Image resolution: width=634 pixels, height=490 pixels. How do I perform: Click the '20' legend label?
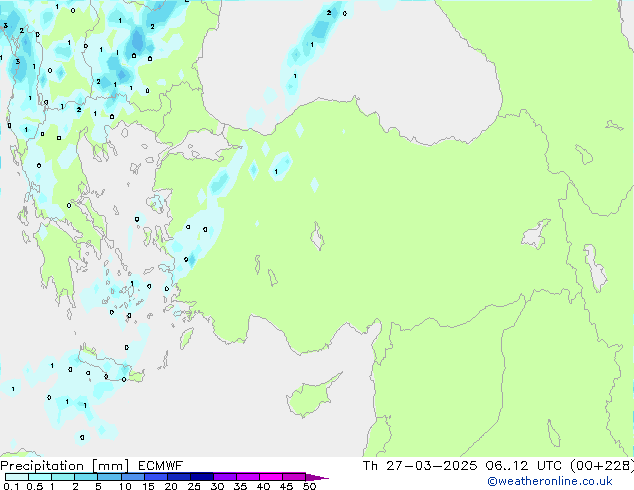point(171,486)
